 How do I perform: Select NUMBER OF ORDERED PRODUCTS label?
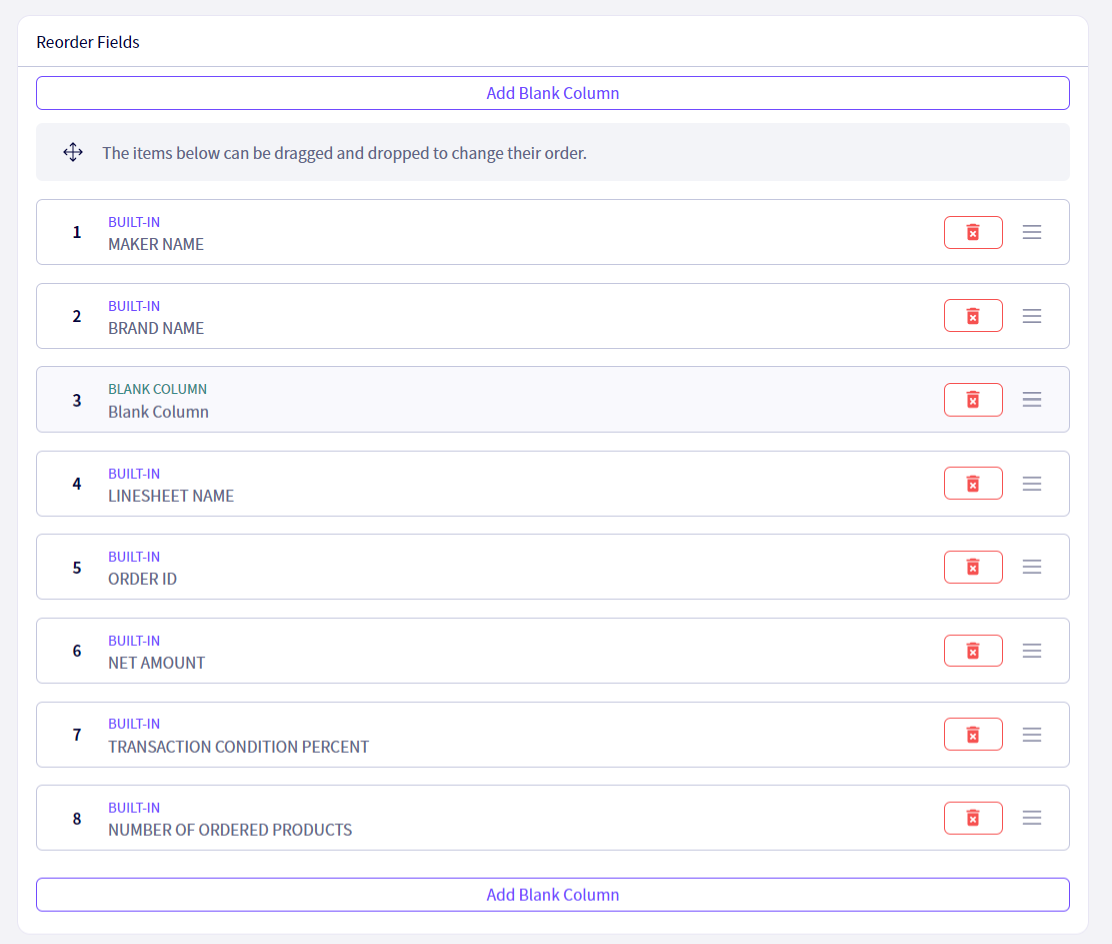pyautogui.click(x=230, y=830)
